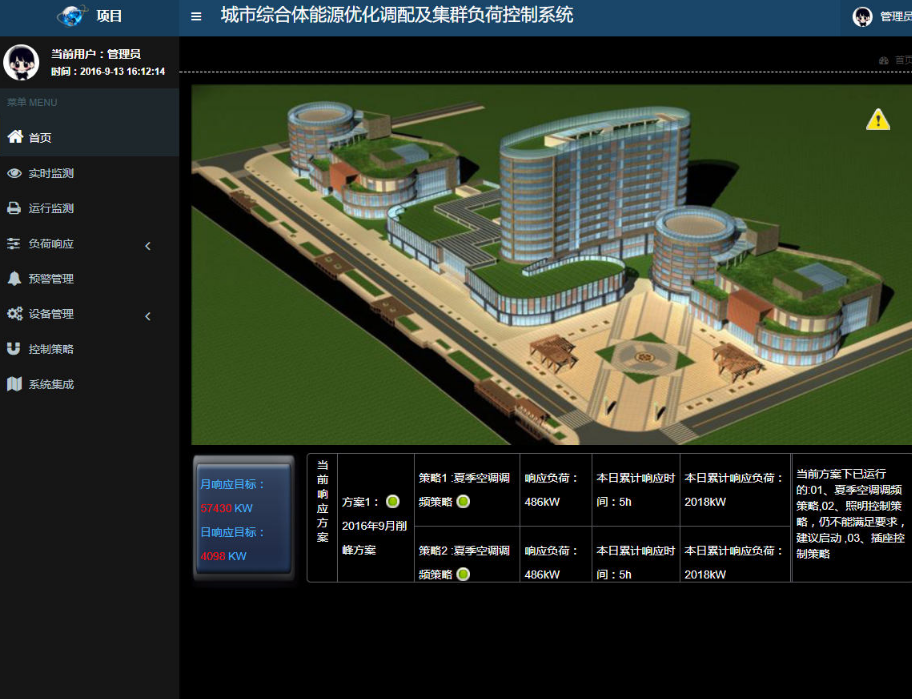Click the globe logo next to 项目
This screenshot has height=699, width=912.
coord(73,16)
